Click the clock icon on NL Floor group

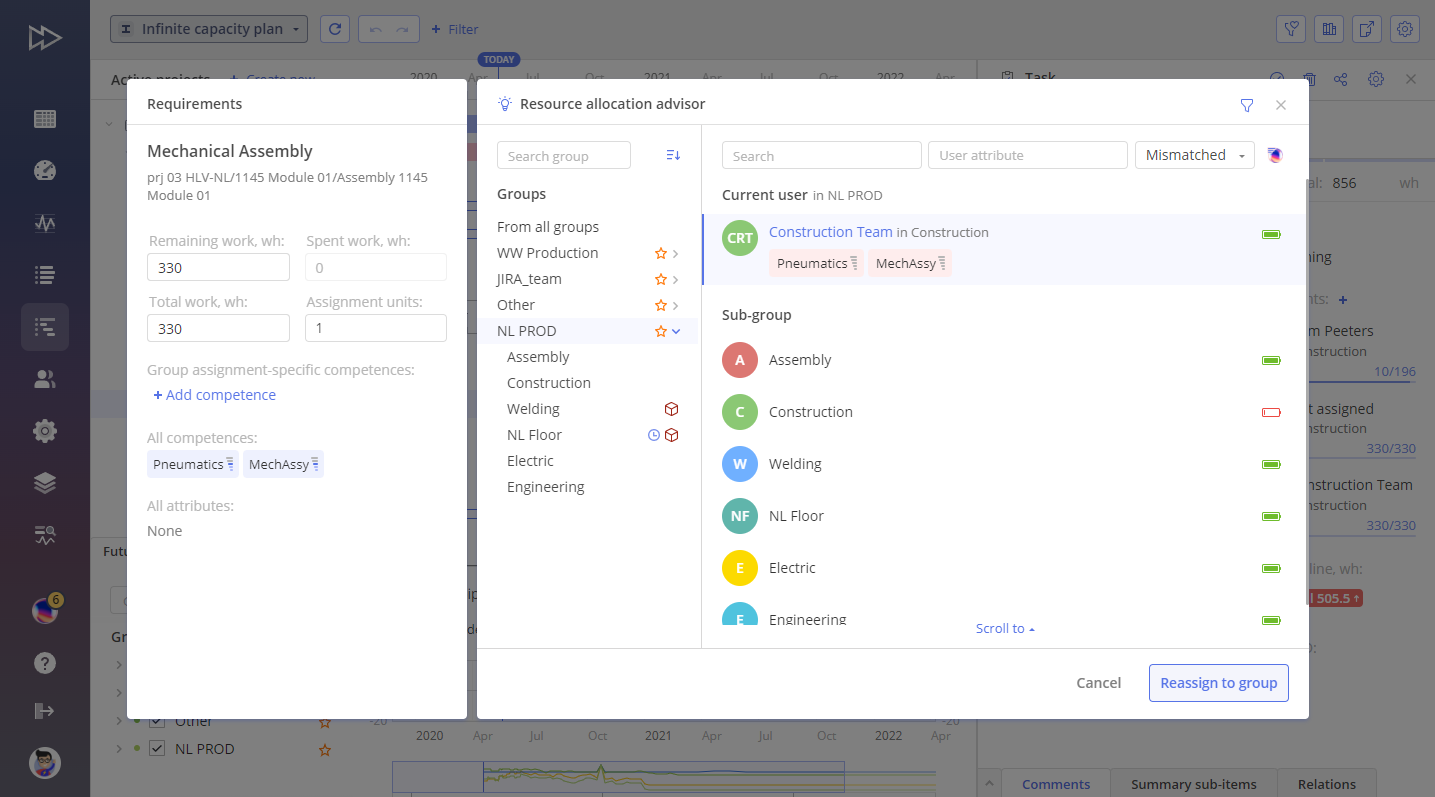coord(654,435)
